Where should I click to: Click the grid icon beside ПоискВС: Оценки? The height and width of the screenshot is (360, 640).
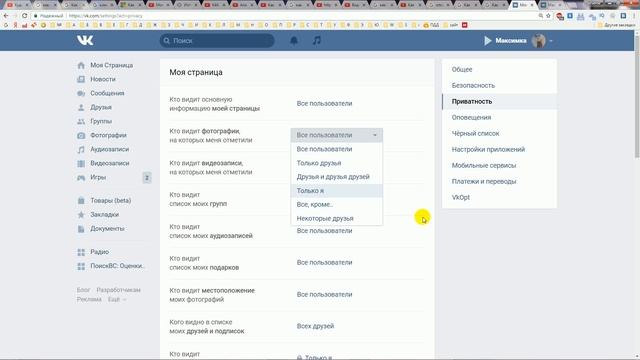81,266
